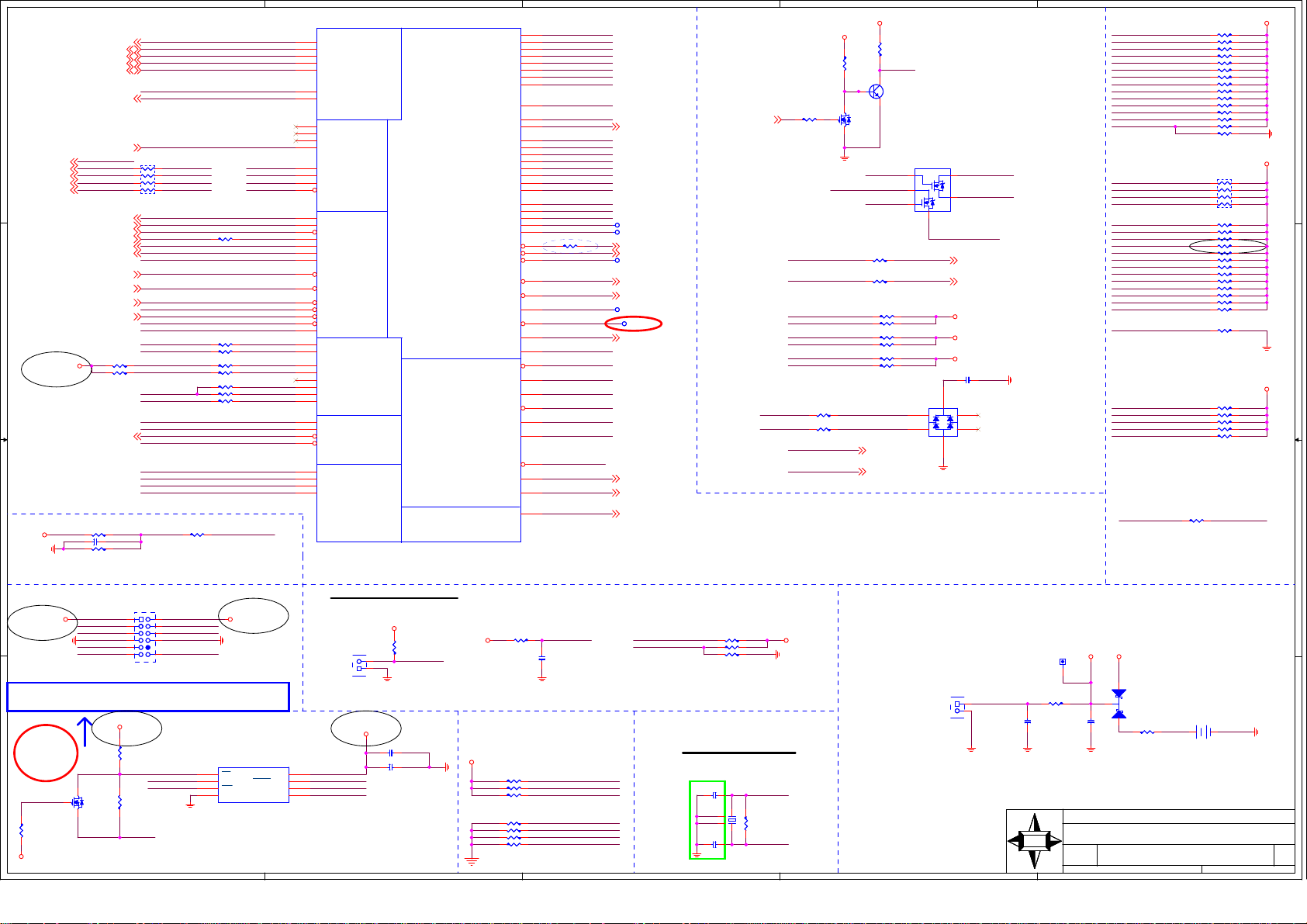Select the MOSFET in bottom-left circuit
Screen dimensions: 1307x924
click(78, 802)
